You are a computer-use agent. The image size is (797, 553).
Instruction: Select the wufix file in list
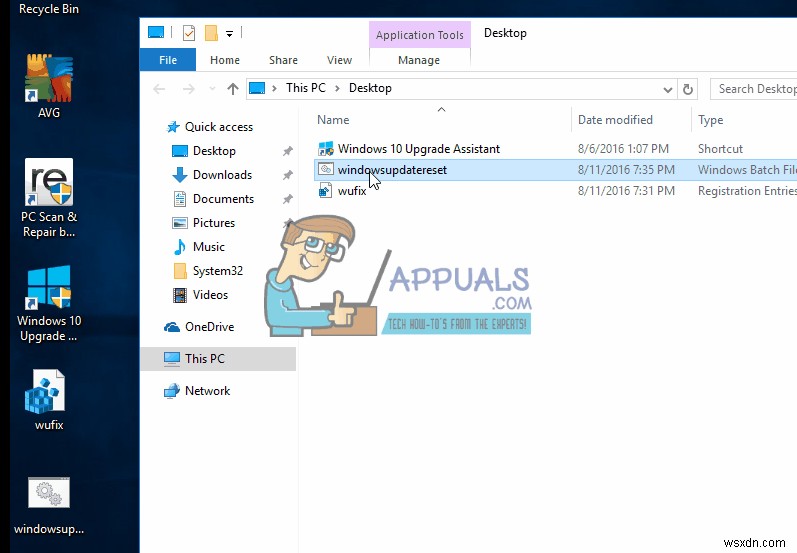pyautogui.click(x=352, y=191)
